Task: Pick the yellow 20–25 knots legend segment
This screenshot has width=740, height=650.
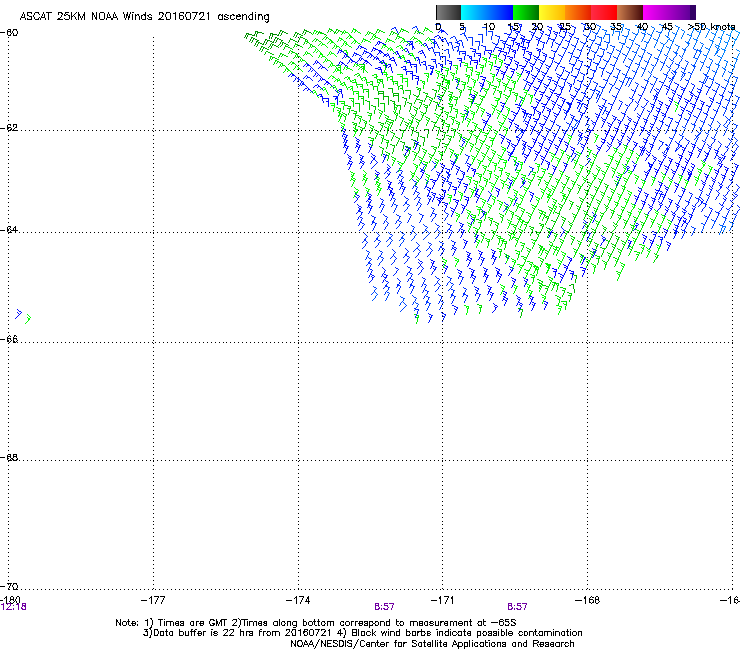Action: tap(552, 12)
